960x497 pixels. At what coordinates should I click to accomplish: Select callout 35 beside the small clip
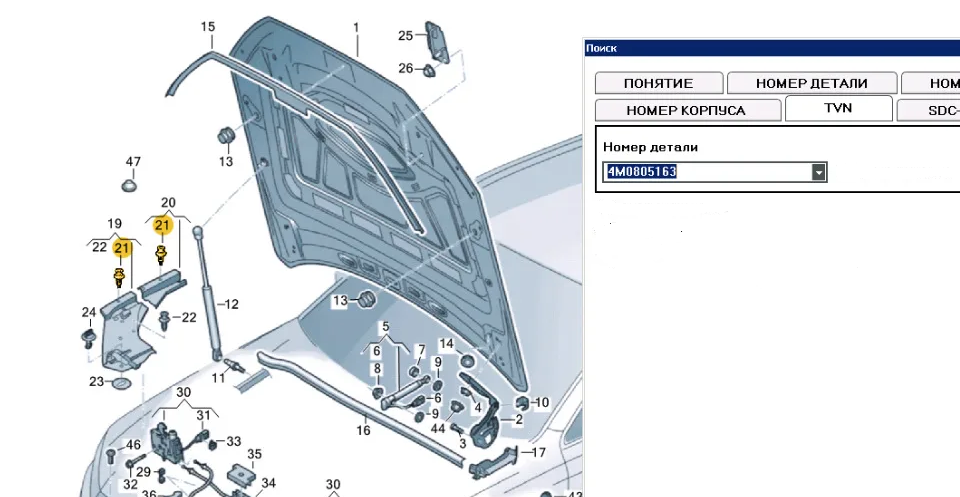click(x=254, y=453)
